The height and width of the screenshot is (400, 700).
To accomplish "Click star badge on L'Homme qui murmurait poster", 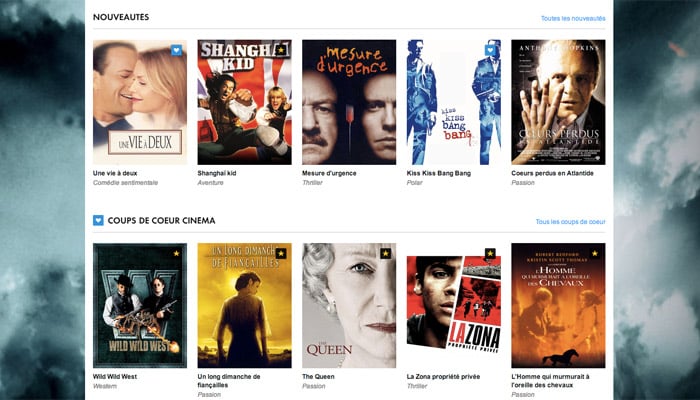I will click(594, 254).
